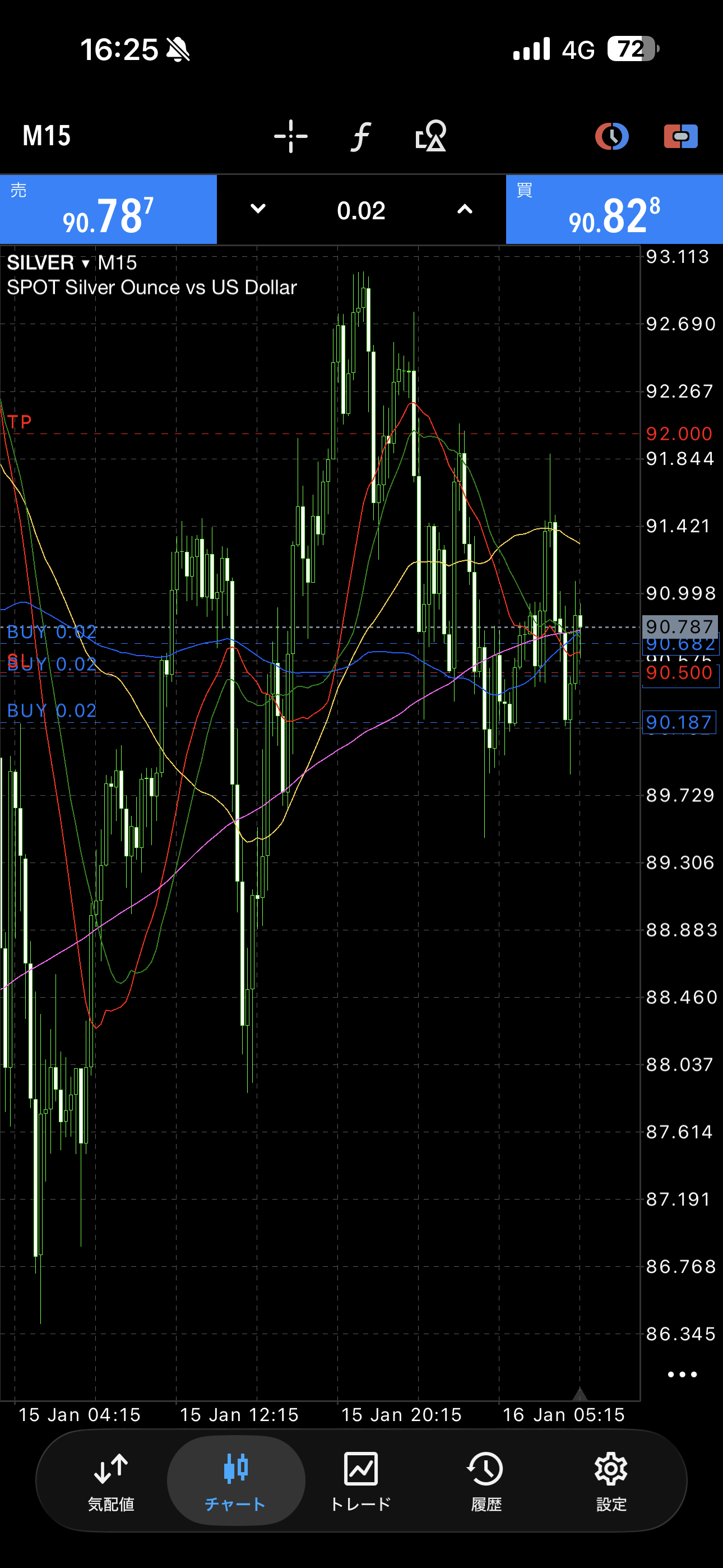Open the chart objects shapes tool
The width and height of the screenshot is (723, 1568).
[430, 136]
